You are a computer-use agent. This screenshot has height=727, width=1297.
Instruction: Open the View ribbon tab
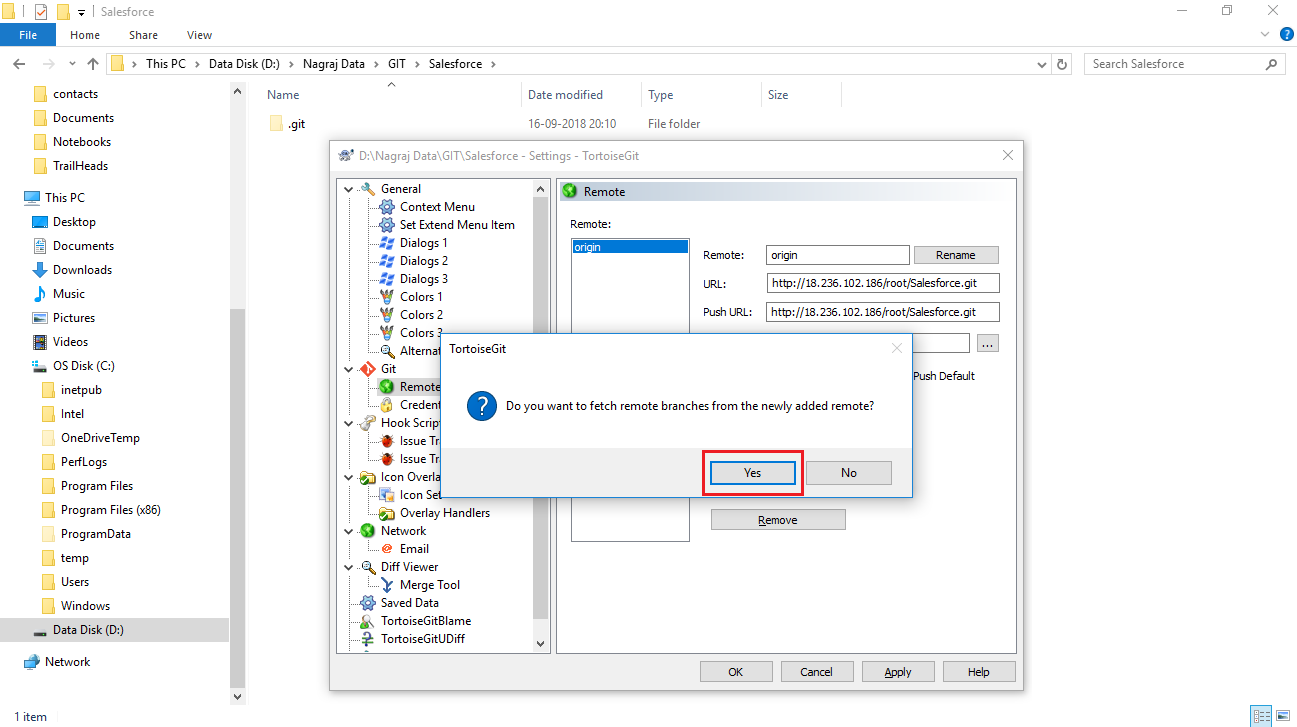coord(199,35)
